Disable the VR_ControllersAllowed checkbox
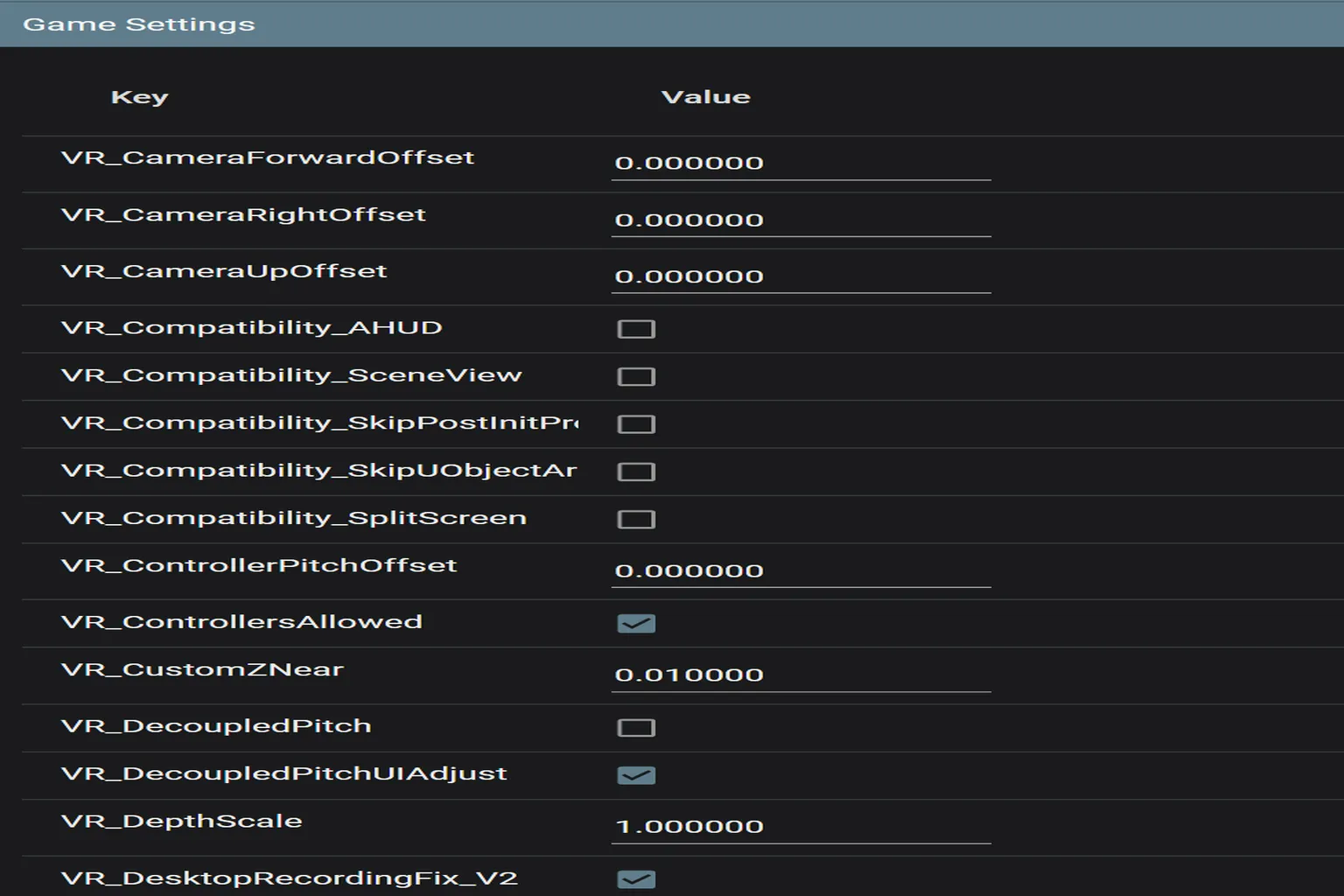This screenshot has height=896, width=1344. [636, 623]
